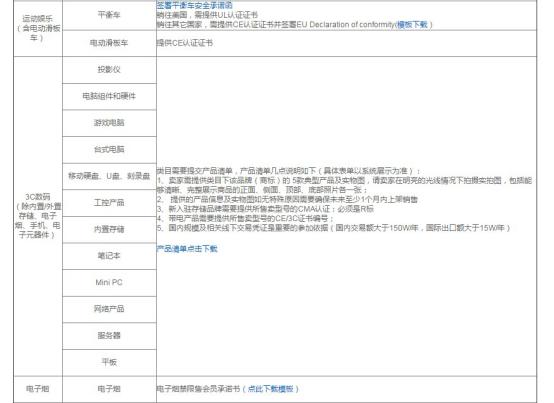Screen dimensions: 554x403
Task: Select the 台式电脑 row
Action: coord(109,149)
